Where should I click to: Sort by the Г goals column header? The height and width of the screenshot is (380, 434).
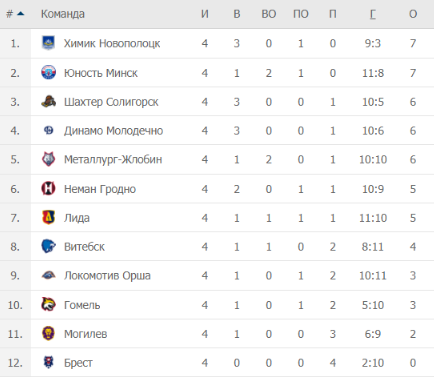(x=373, y=14)
